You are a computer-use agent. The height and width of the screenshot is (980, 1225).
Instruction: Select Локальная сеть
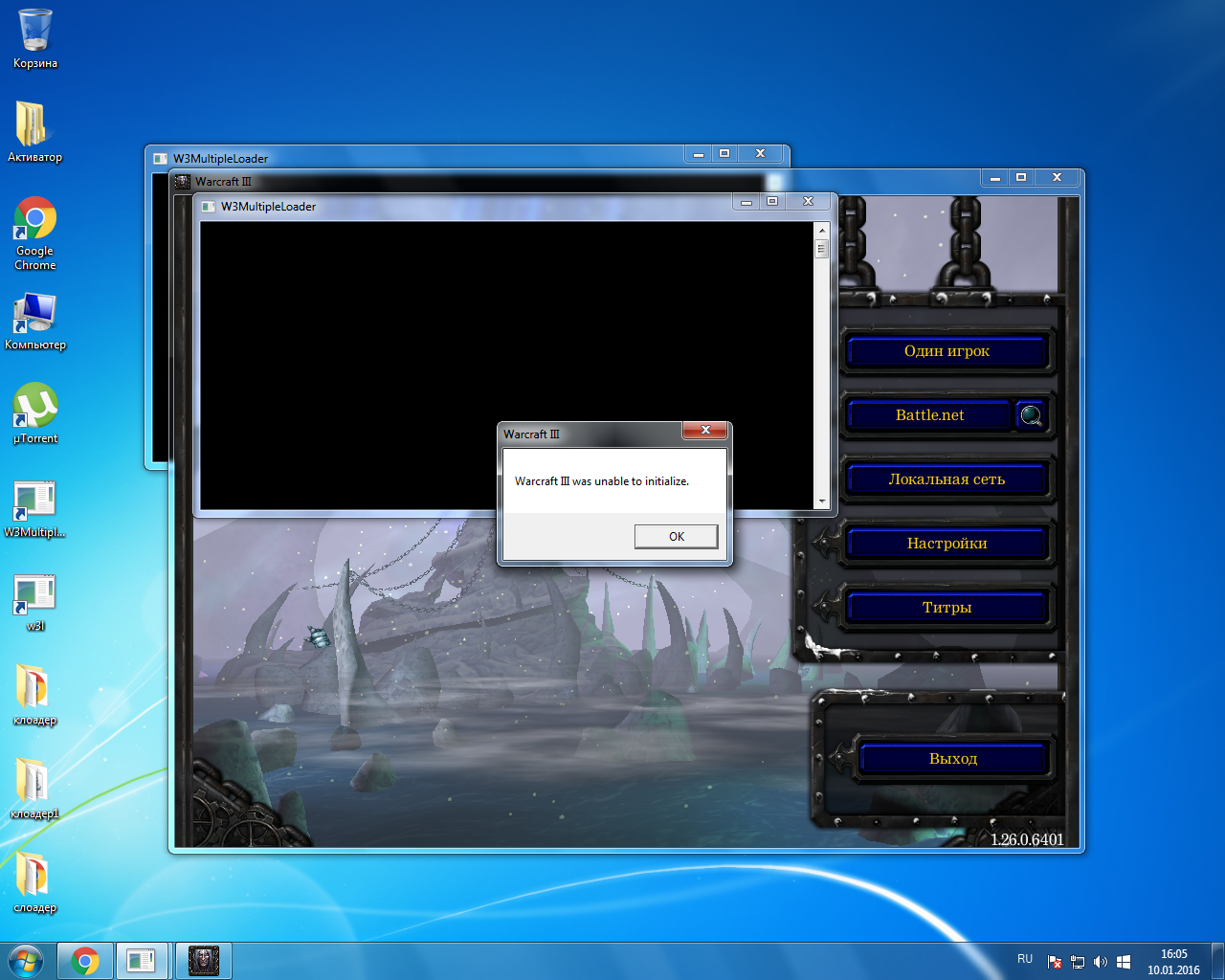click(947, 479)
